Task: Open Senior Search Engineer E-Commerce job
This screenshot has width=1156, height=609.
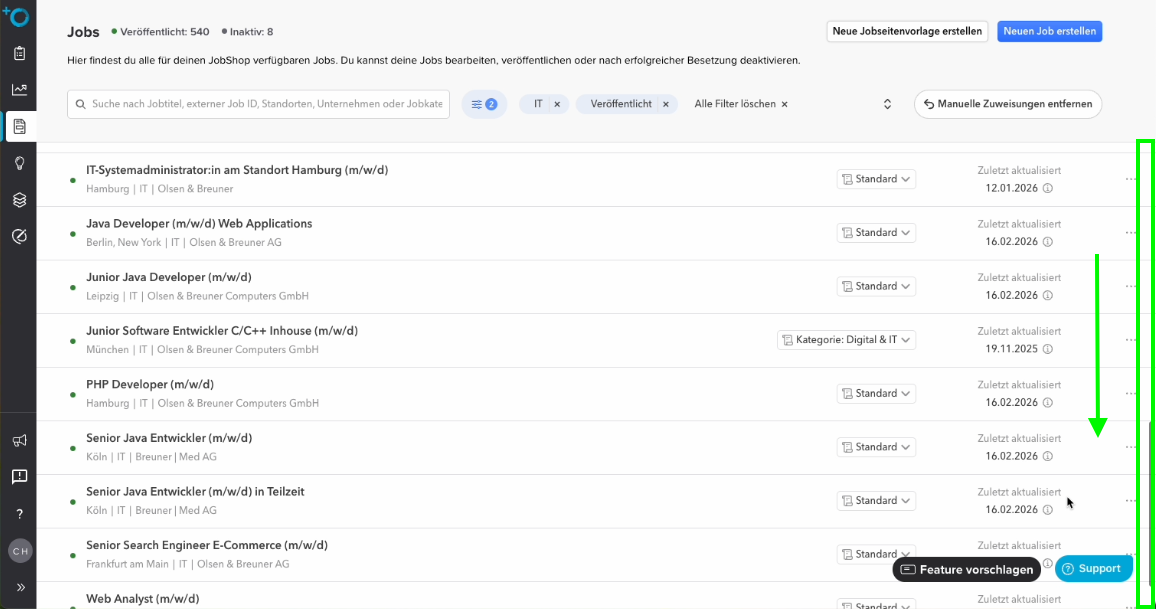Action: pyautogui.click(x=206, y=546)
